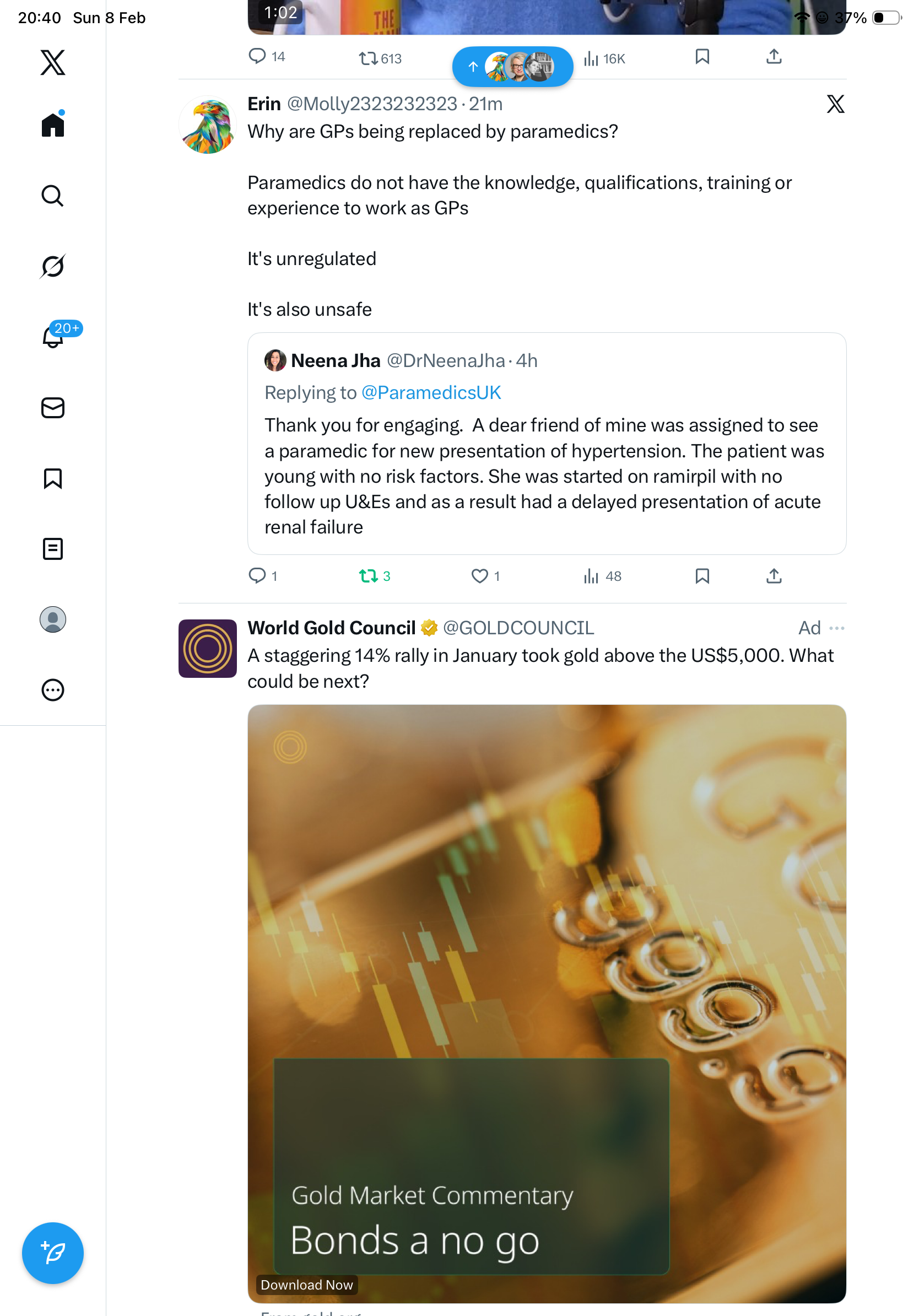Open the @ParamedicsUK mention link
919x1316 pixels.
(431, 392)
